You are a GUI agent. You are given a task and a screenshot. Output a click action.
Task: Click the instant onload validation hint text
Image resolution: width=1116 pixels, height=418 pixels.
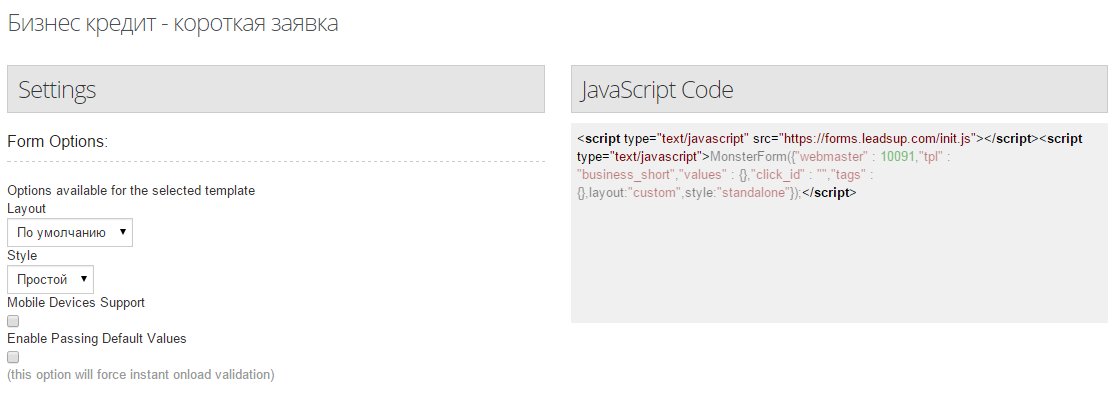coord(141,375)
